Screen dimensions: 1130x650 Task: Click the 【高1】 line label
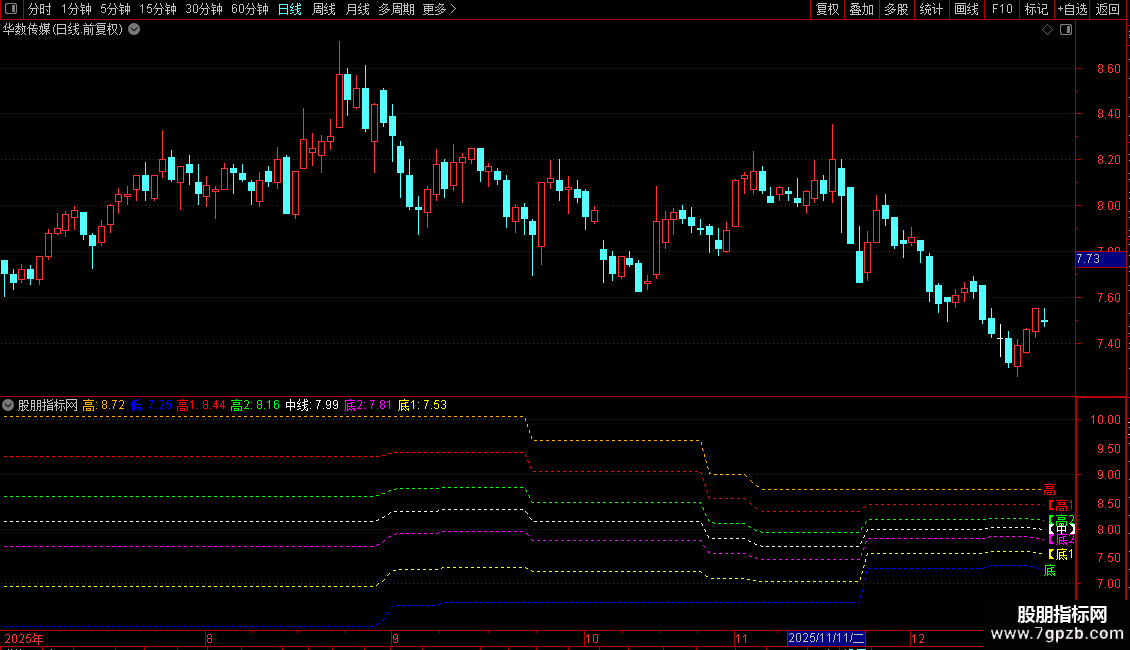point(1061,505)
